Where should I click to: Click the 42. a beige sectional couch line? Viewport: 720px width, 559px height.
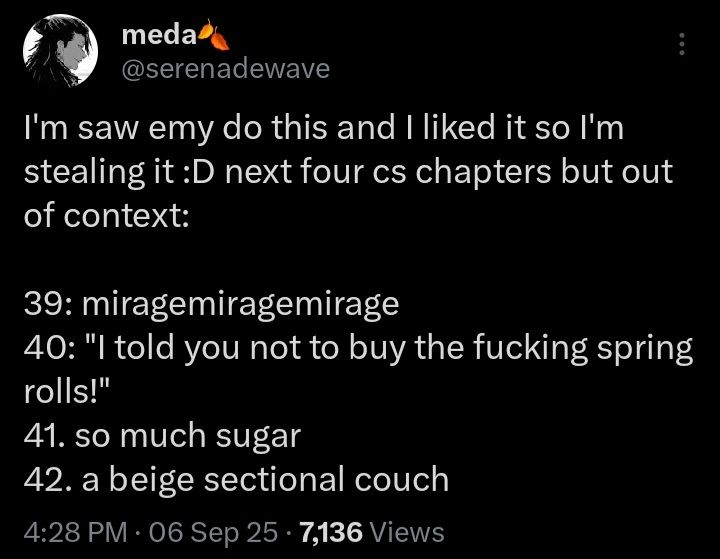[236, 480]
